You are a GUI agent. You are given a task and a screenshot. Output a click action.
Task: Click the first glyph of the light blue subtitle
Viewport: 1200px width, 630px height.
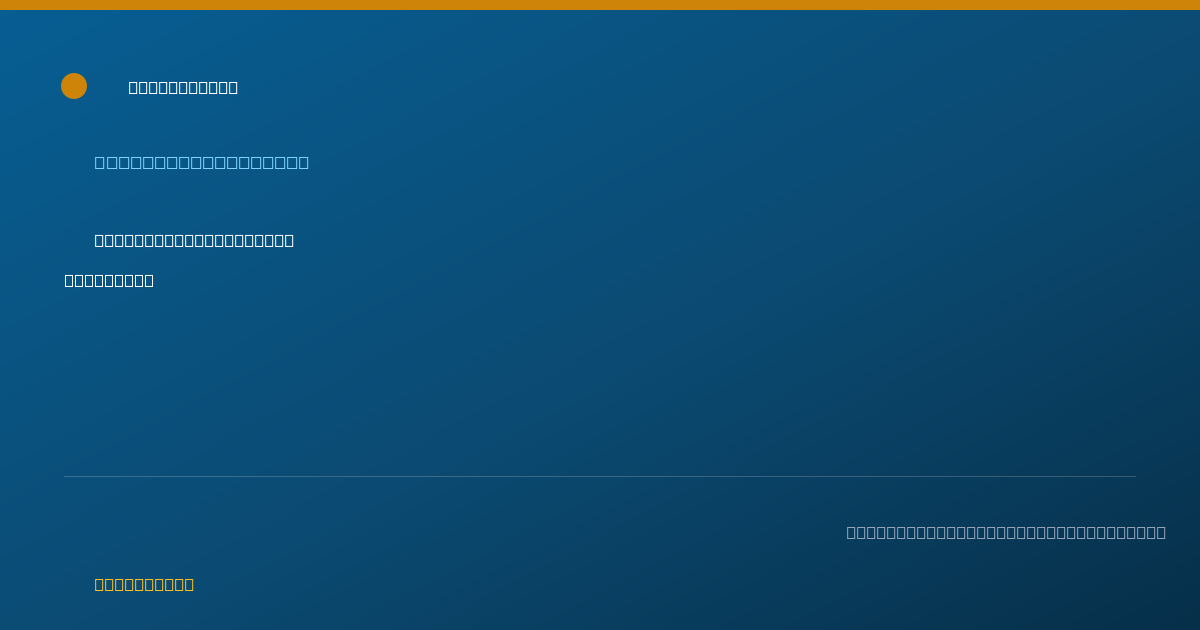tap(100, 162)
